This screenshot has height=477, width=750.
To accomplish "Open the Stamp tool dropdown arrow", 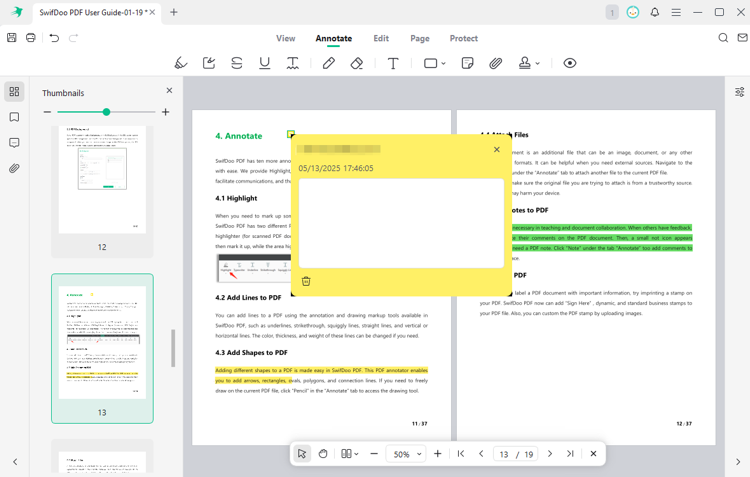I will [x=538, y=63].
